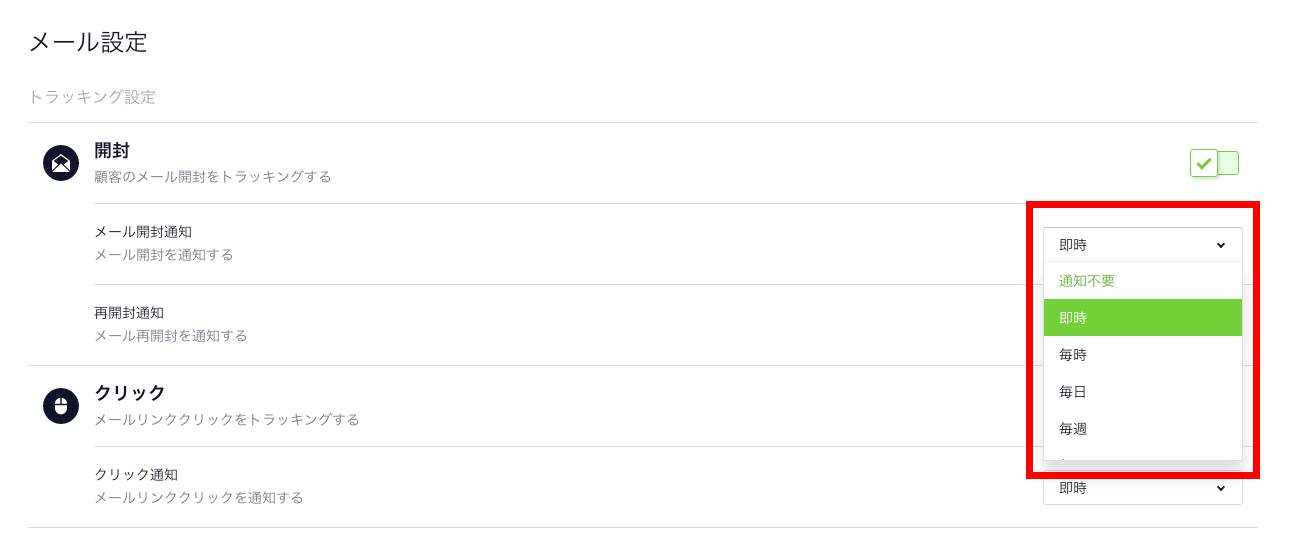
Task: Choose the highlighted 即時 option
Action: [1143, 318]
